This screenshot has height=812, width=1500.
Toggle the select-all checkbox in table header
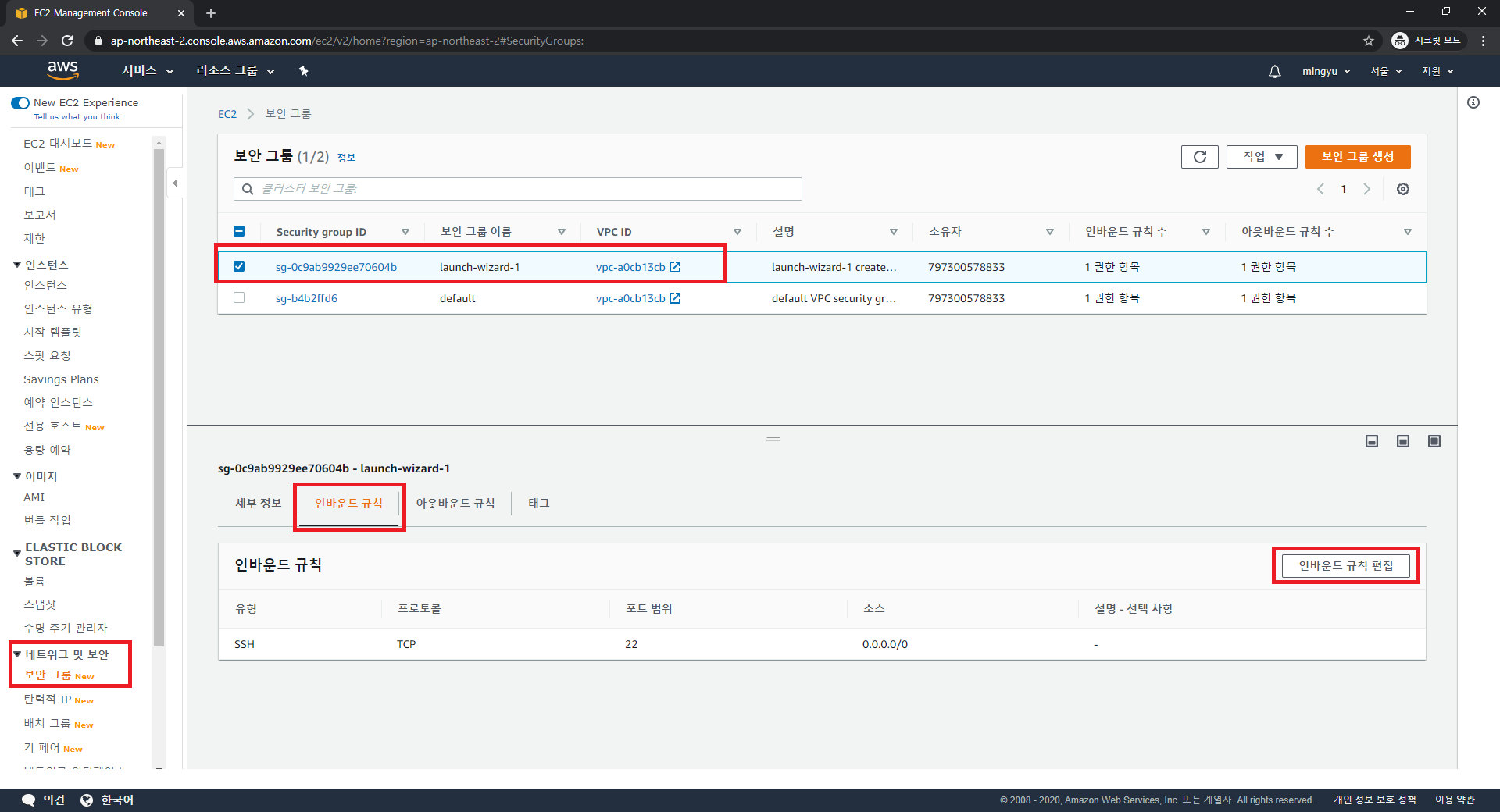tap(239, 231)
